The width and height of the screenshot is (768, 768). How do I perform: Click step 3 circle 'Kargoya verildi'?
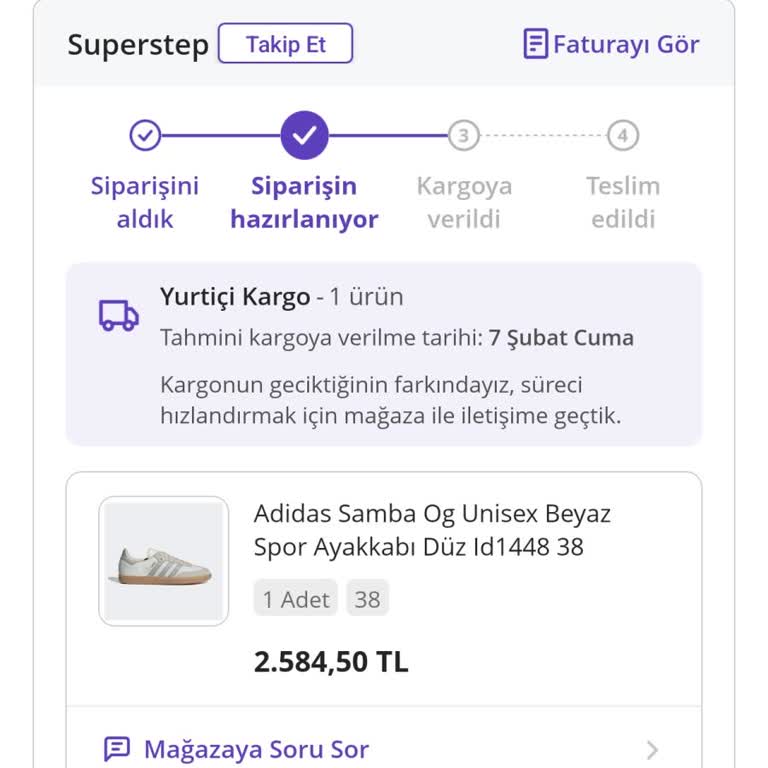pyautogui.click(x=463, y=135)
